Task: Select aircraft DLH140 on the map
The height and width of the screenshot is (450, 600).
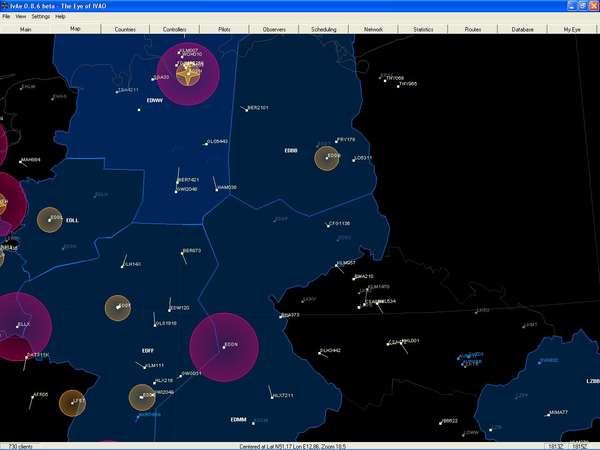Action: point(132,264)
